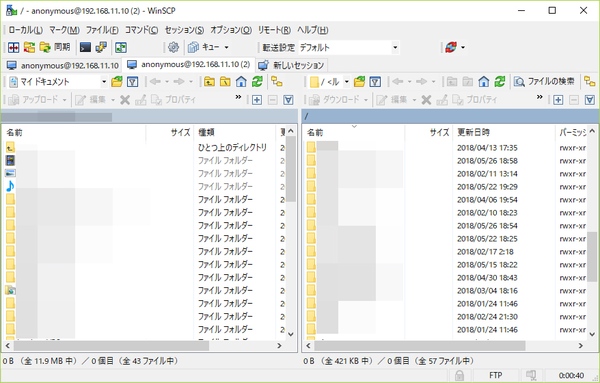The height and width of the screenshot is (383, 600).
Task: Open アップロード dropdown arrow
Action: coord(64,100)
